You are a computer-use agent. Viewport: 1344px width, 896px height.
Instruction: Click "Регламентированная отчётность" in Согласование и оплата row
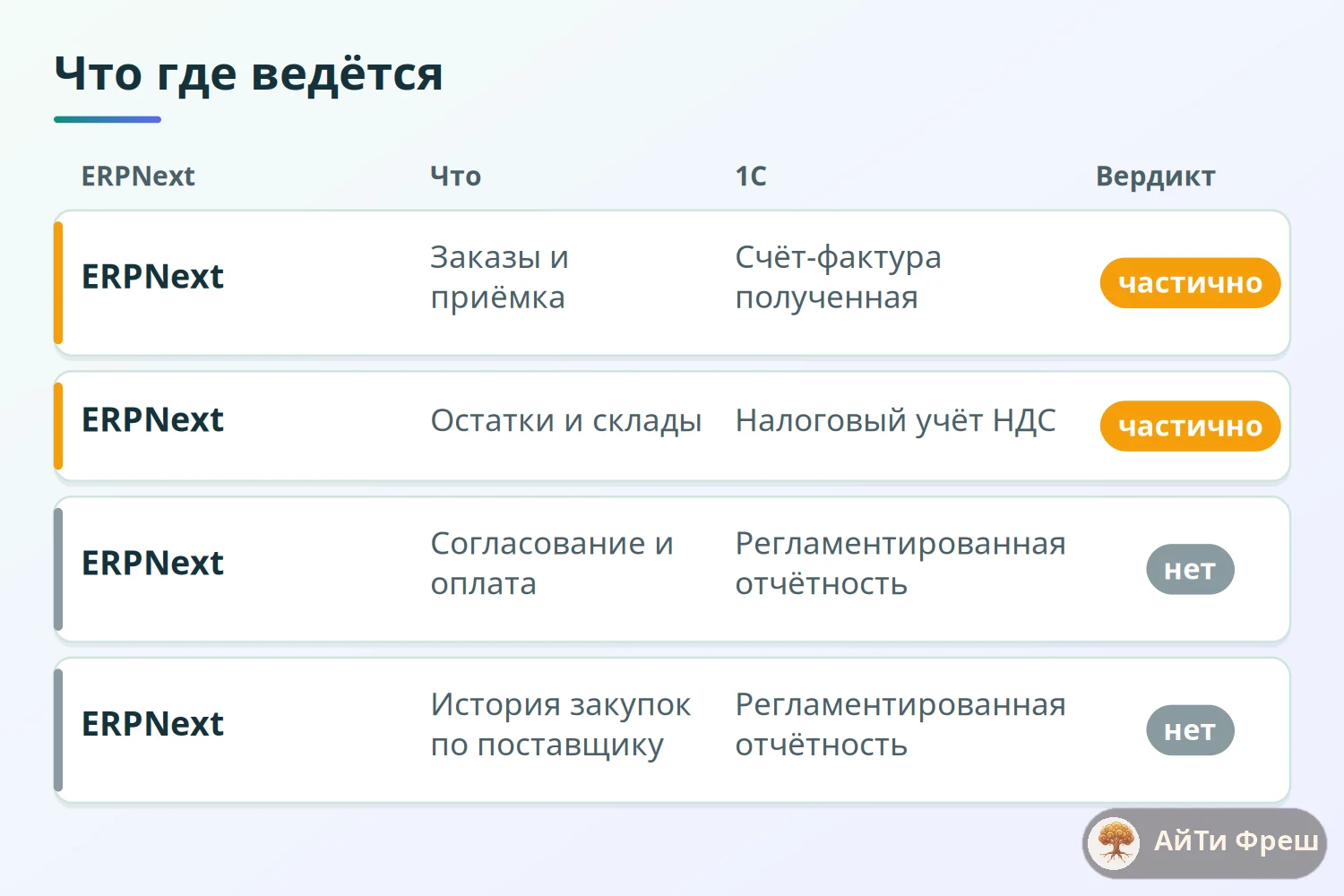[900, 564]
